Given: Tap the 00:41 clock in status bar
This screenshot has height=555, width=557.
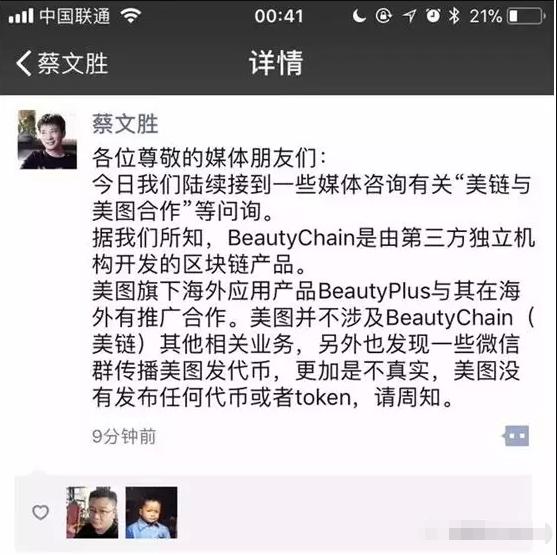Looking at the screenshot, I should pyautogui.click(x=279, y=16).
